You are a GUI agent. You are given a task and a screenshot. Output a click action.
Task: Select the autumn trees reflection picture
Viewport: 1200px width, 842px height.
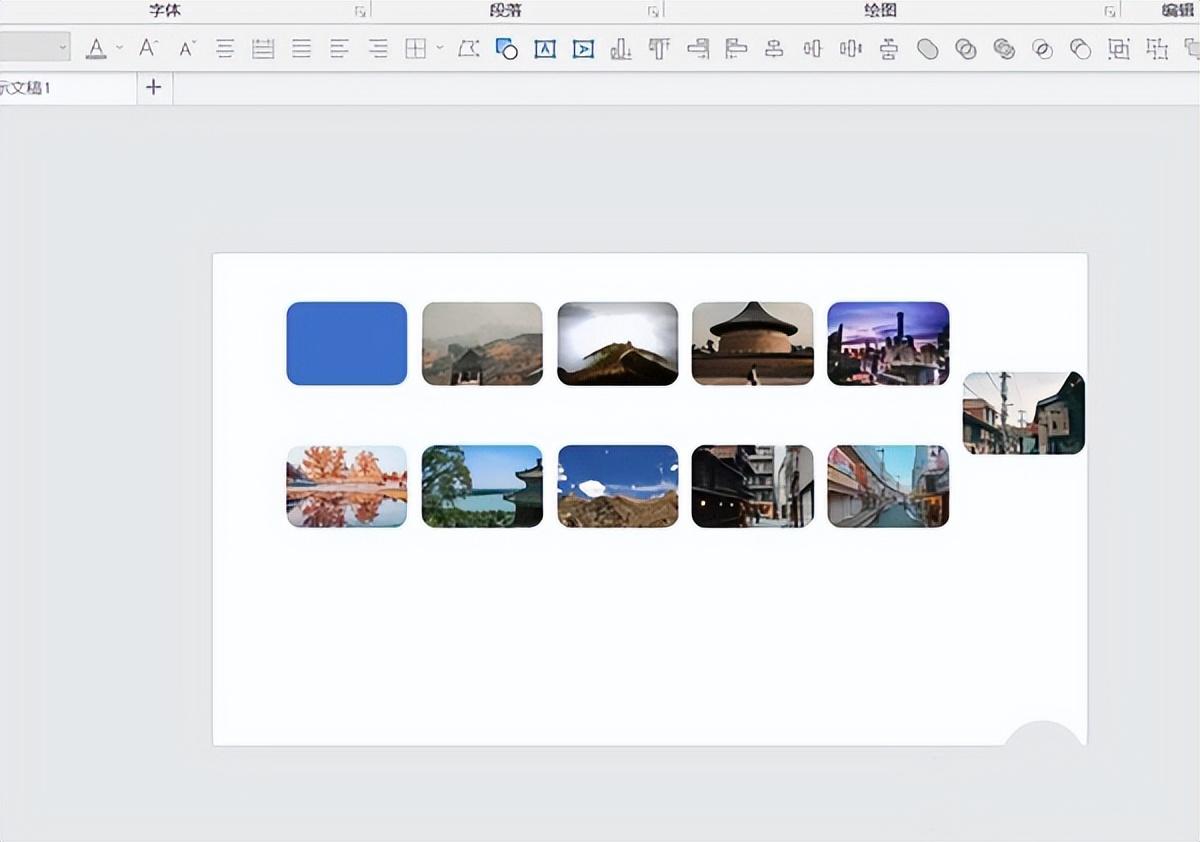point(346,486)
